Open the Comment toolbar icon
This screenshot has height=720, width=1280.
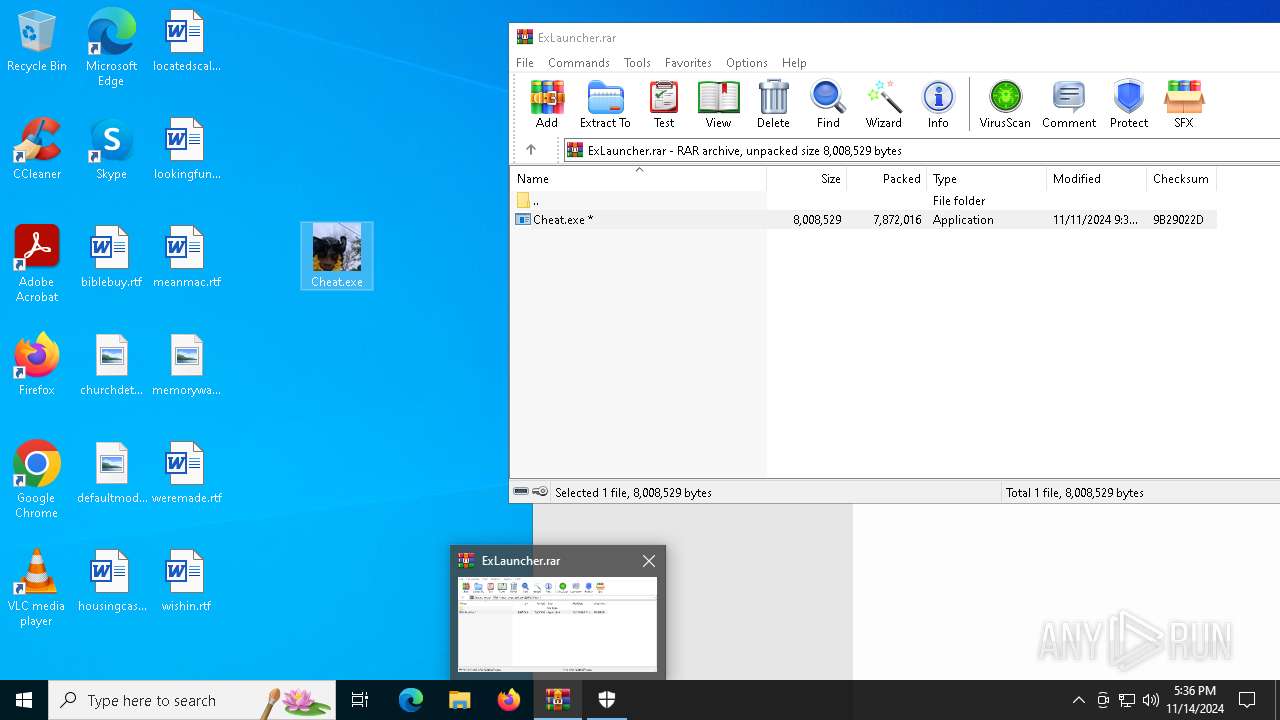pyautogui.click(x=1069, y=105)
